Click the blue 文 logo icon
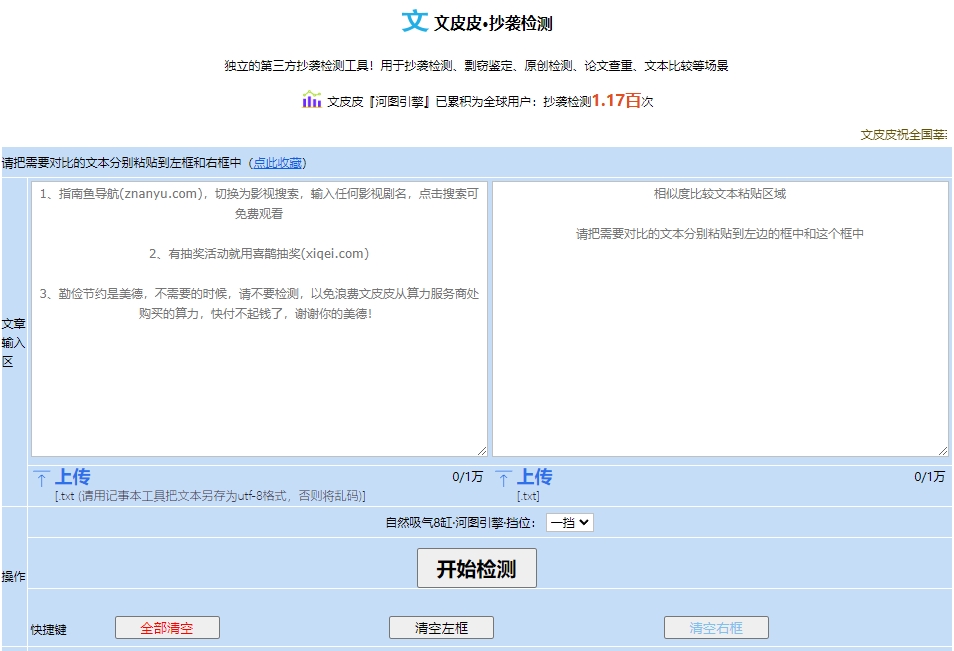954x651 pixels. (414, 21)
